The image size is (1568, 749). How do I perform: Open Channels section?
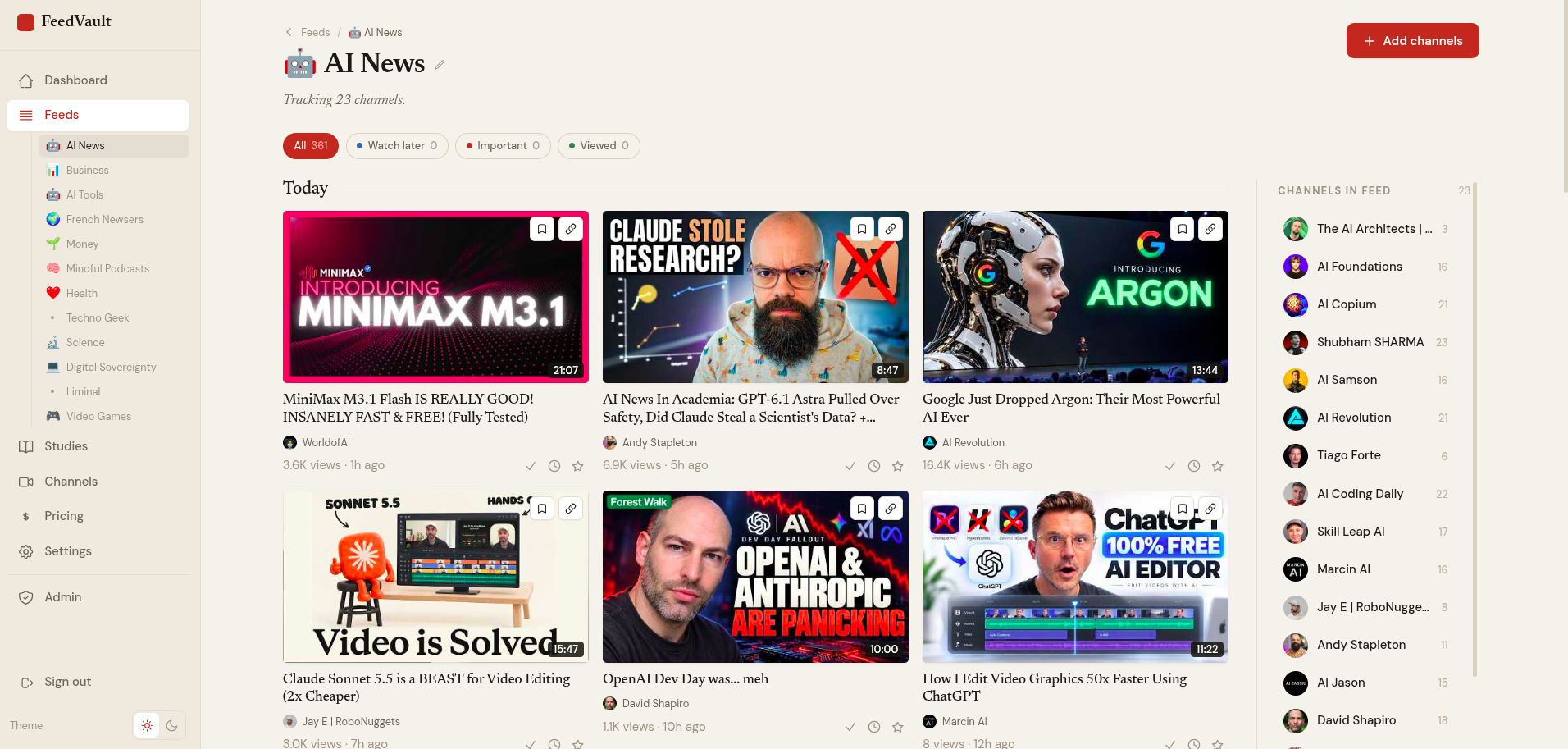pyautogui.click(x=98, y=482)
